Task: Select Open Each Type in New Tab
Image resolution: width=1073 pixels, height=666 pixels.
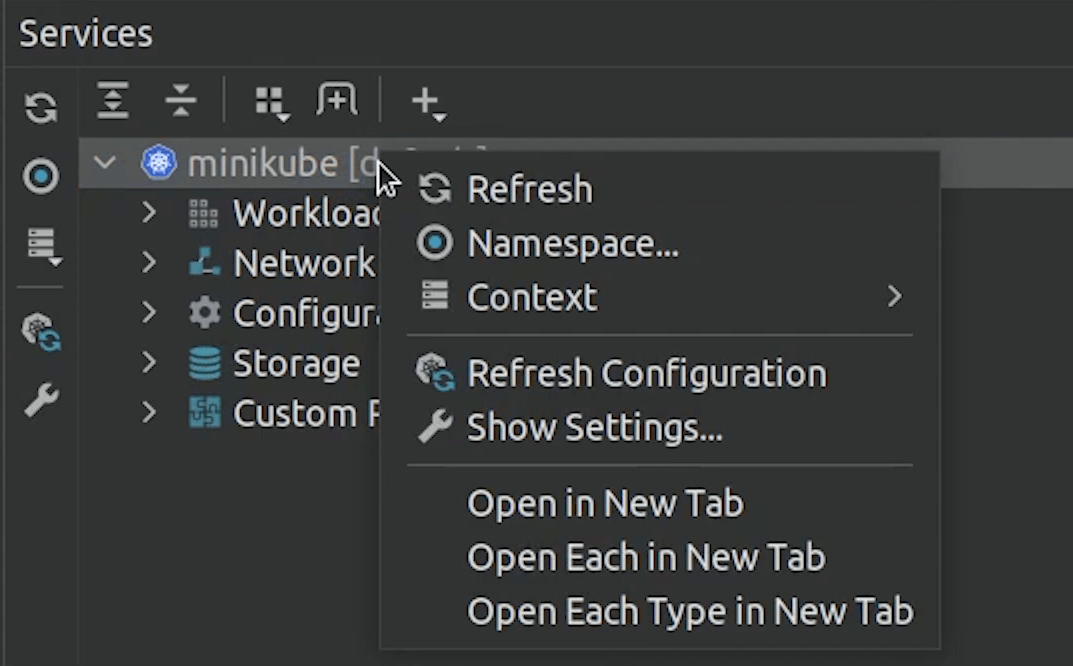Action: pyautogui.click(x=689, y=611)
